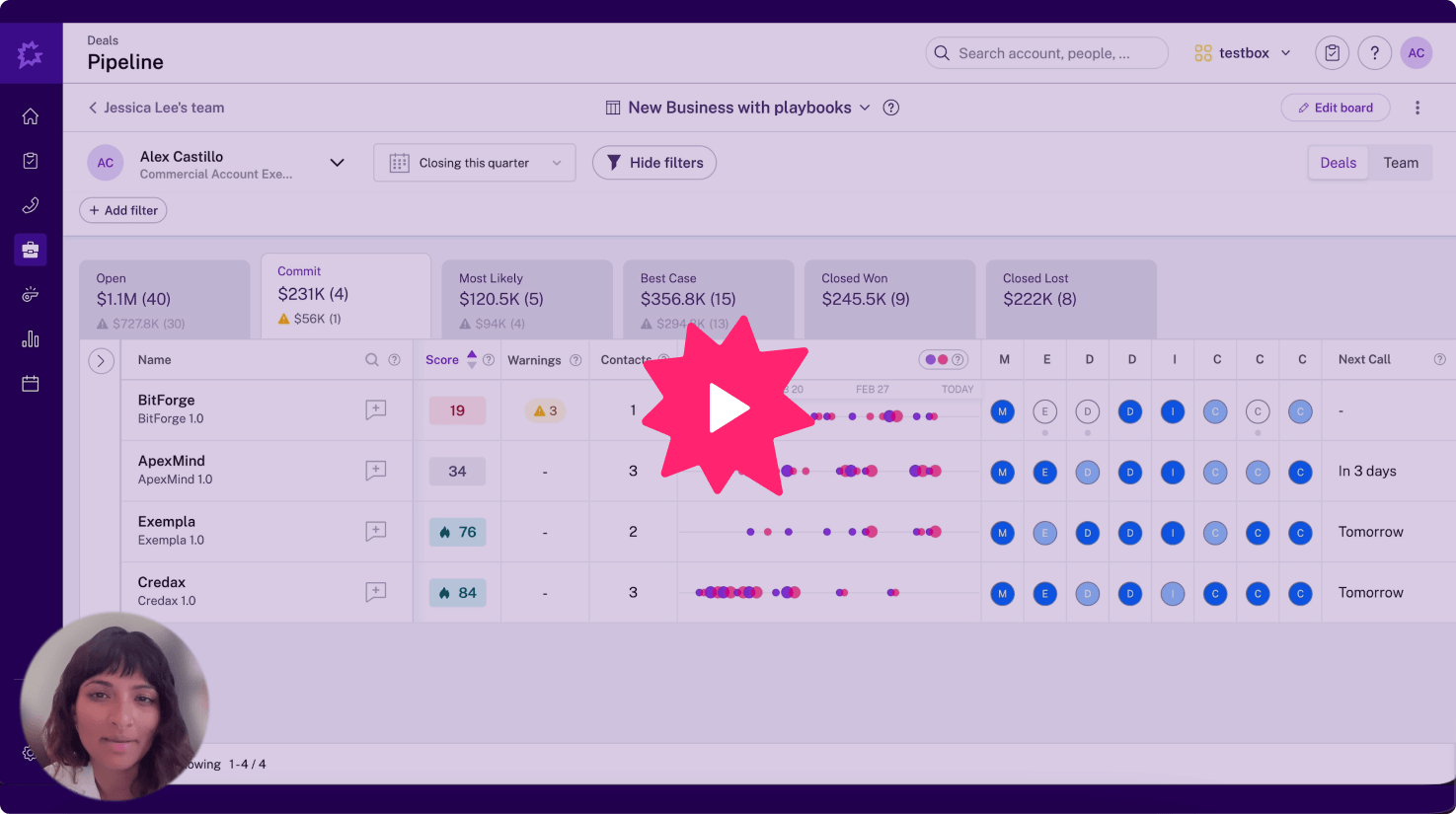Open the calendar icon in sidebar
Viewport: 1456px width, 814px height.
point(31,384)
